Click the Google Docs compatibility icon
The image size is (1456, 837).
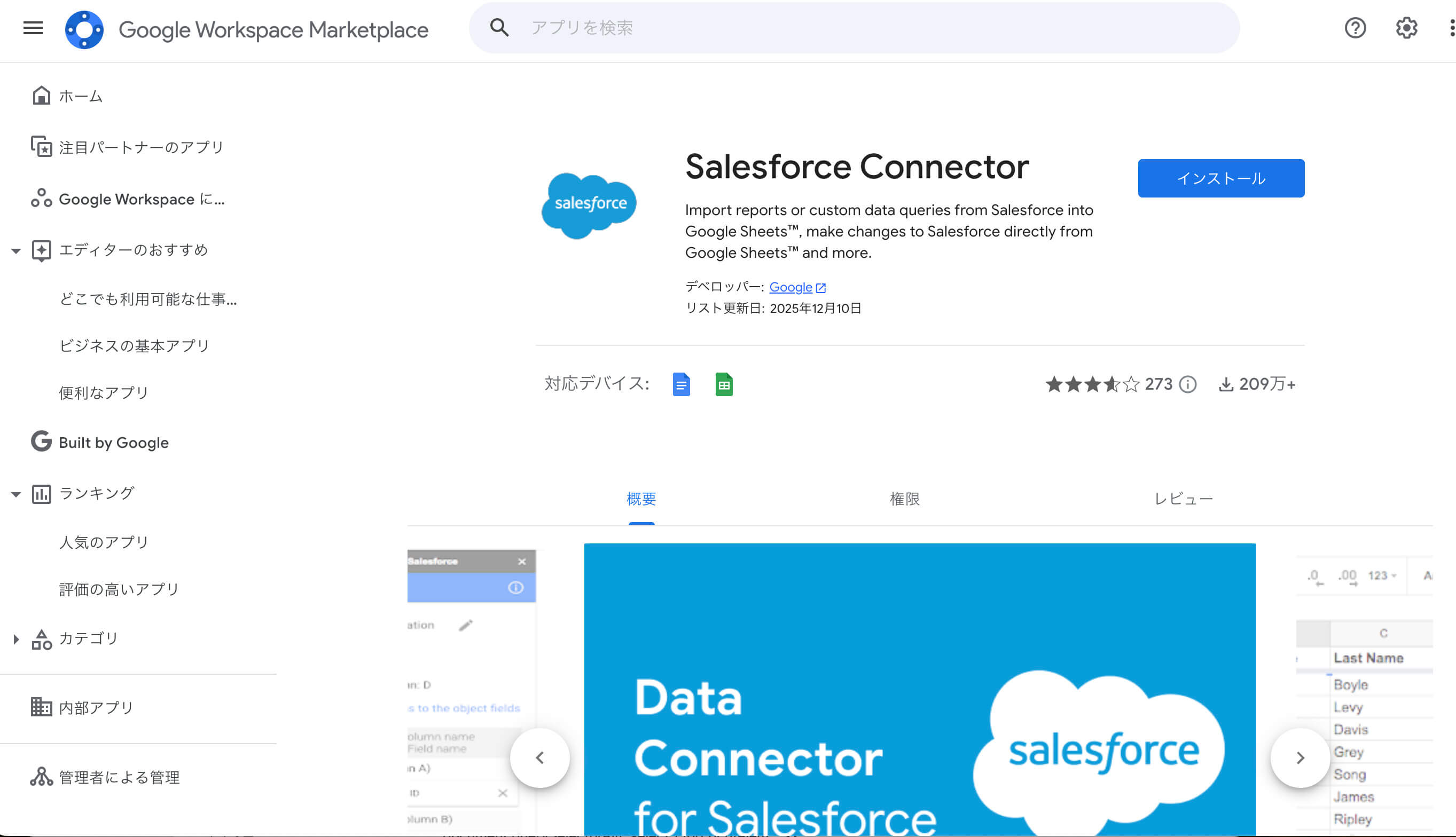point(681,384)
